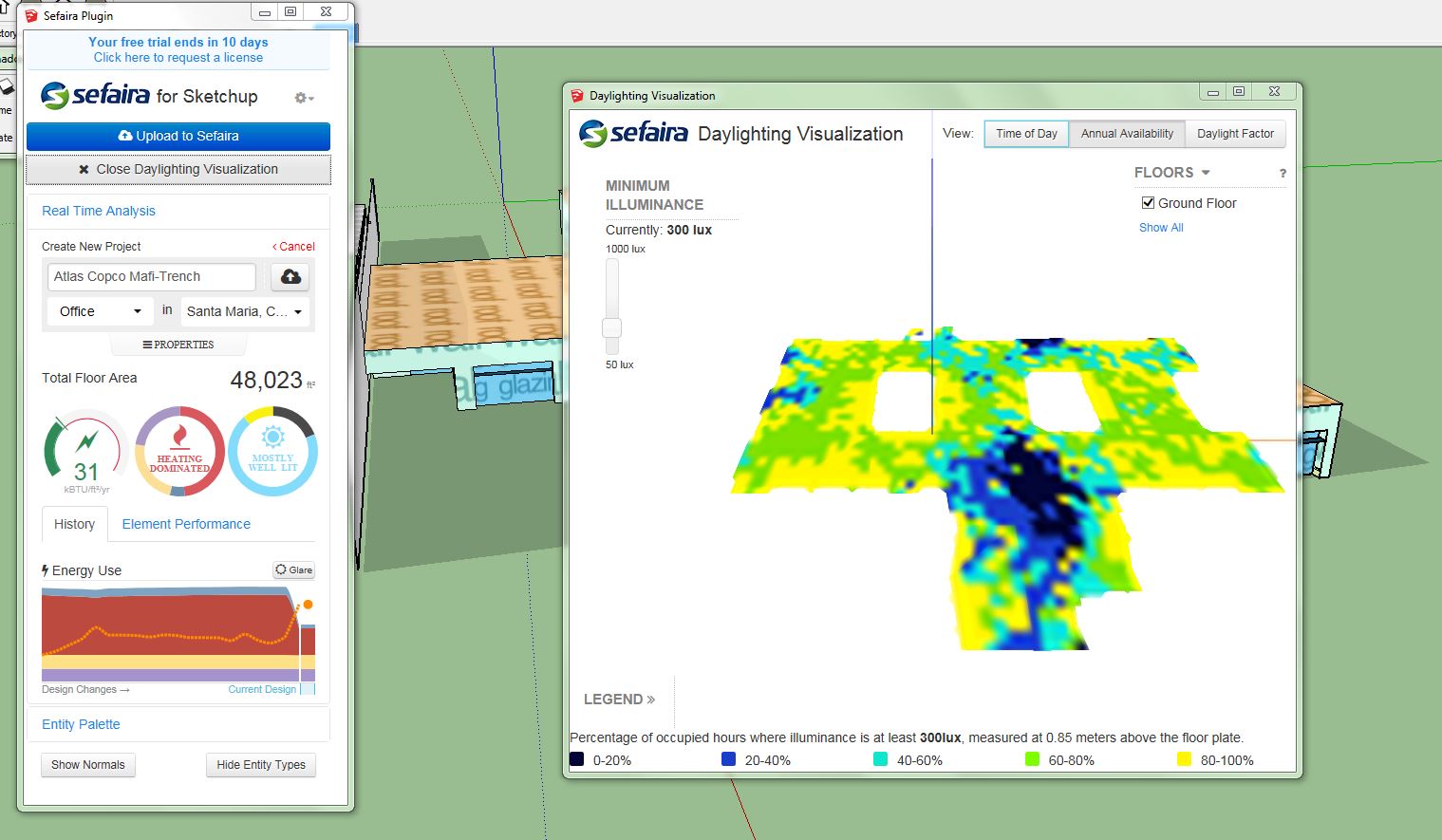Click the minimum illuminance slider handle

click(612, 327)
